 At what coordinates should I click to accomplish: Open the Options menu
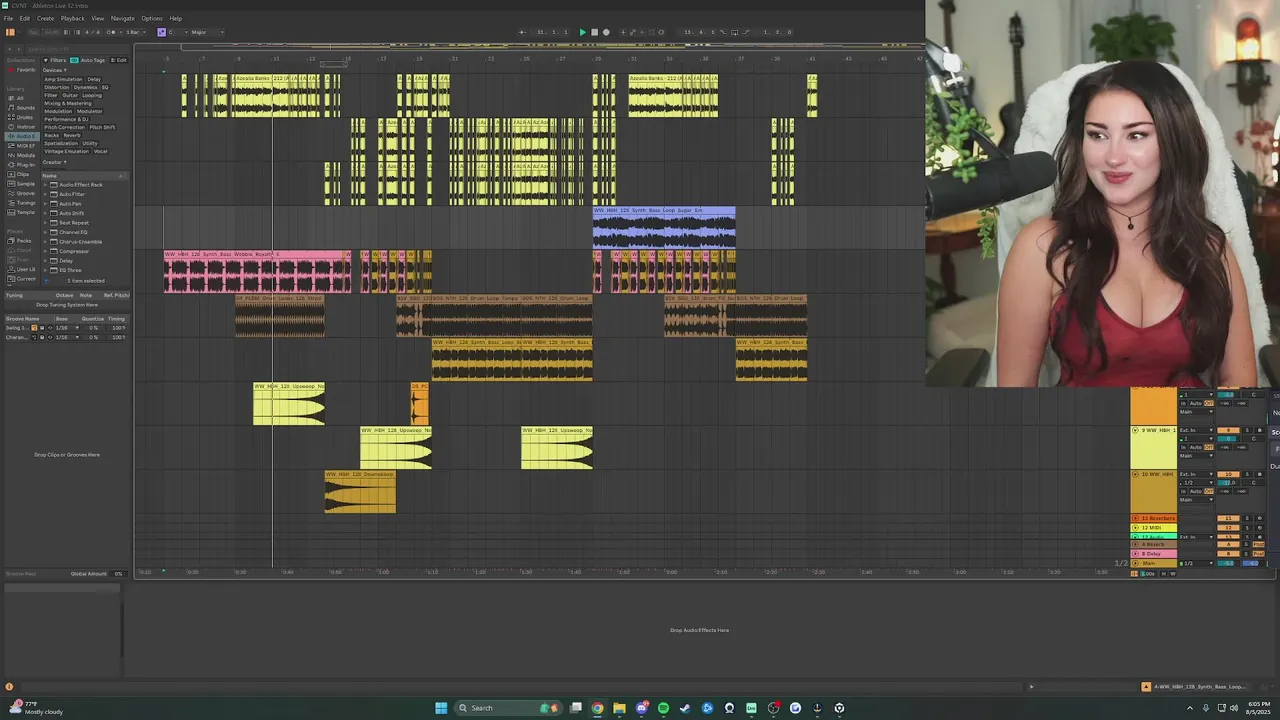[x=151, y=18]
